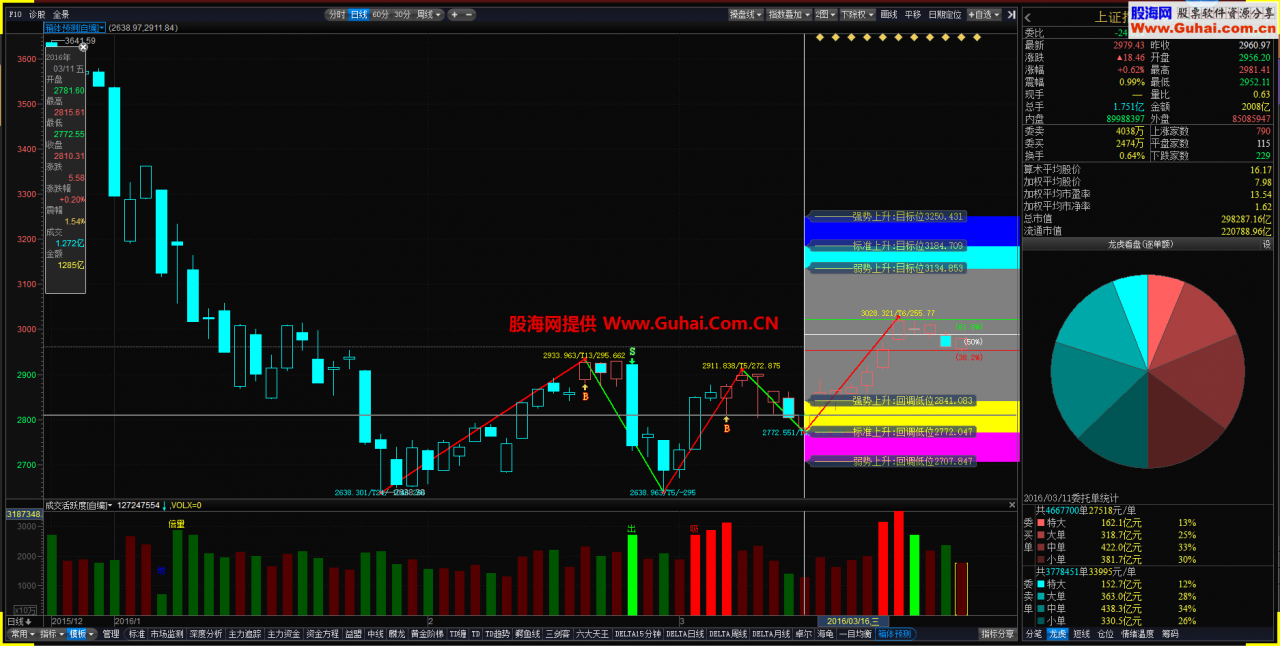Click the green S sell signal marker

click(x=632, y=352)
